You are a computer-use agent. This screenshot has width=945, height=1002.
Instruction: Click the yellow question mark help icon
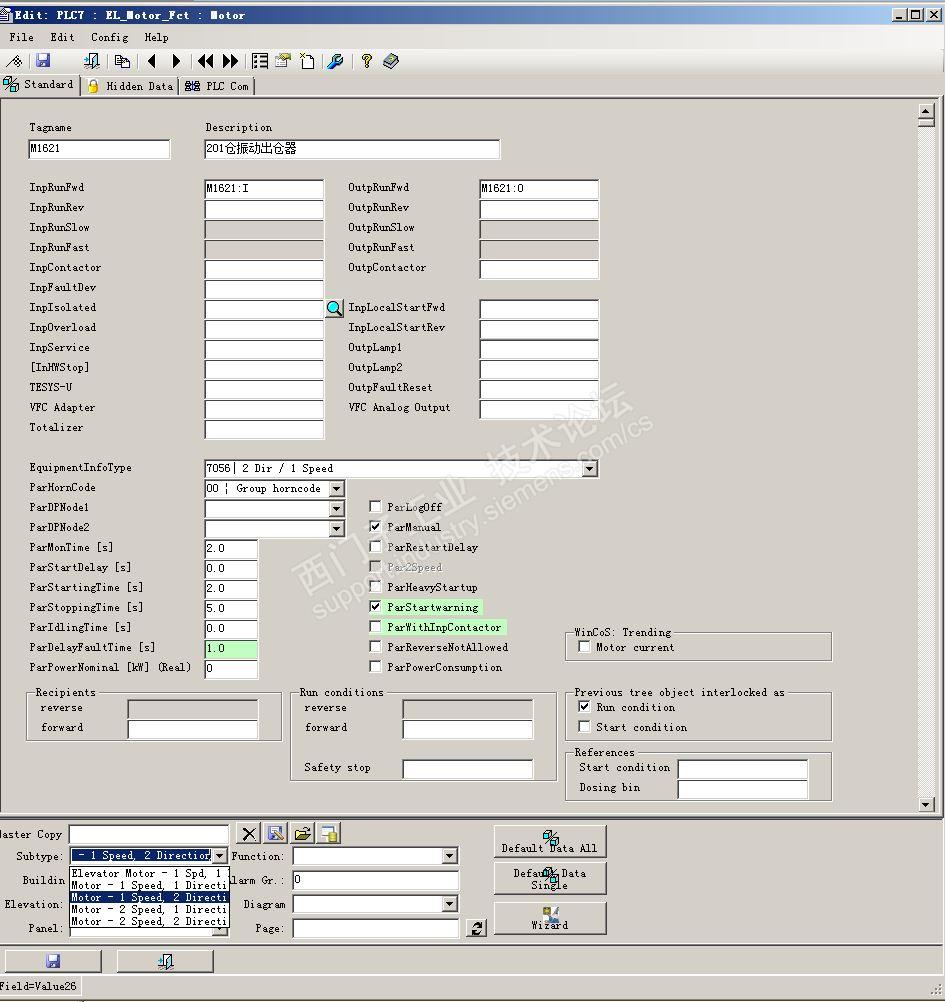pos(366,61)
